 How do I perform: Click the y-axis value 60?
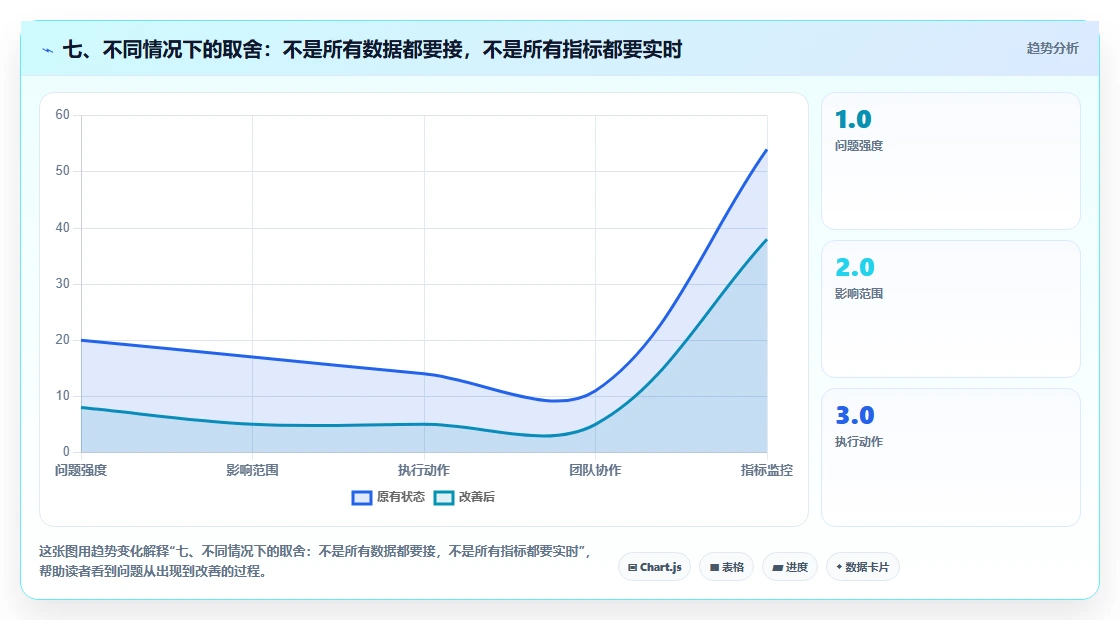[63, 115]
